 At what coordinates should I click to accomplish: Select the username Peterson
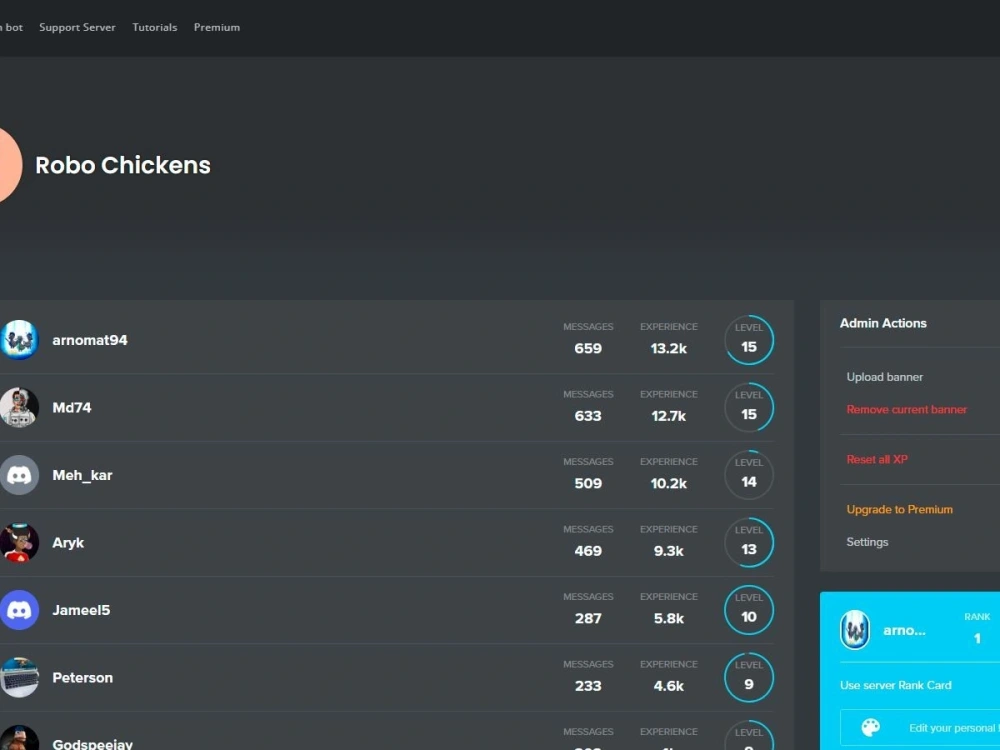pyautogui.click(x=82, y=678)
